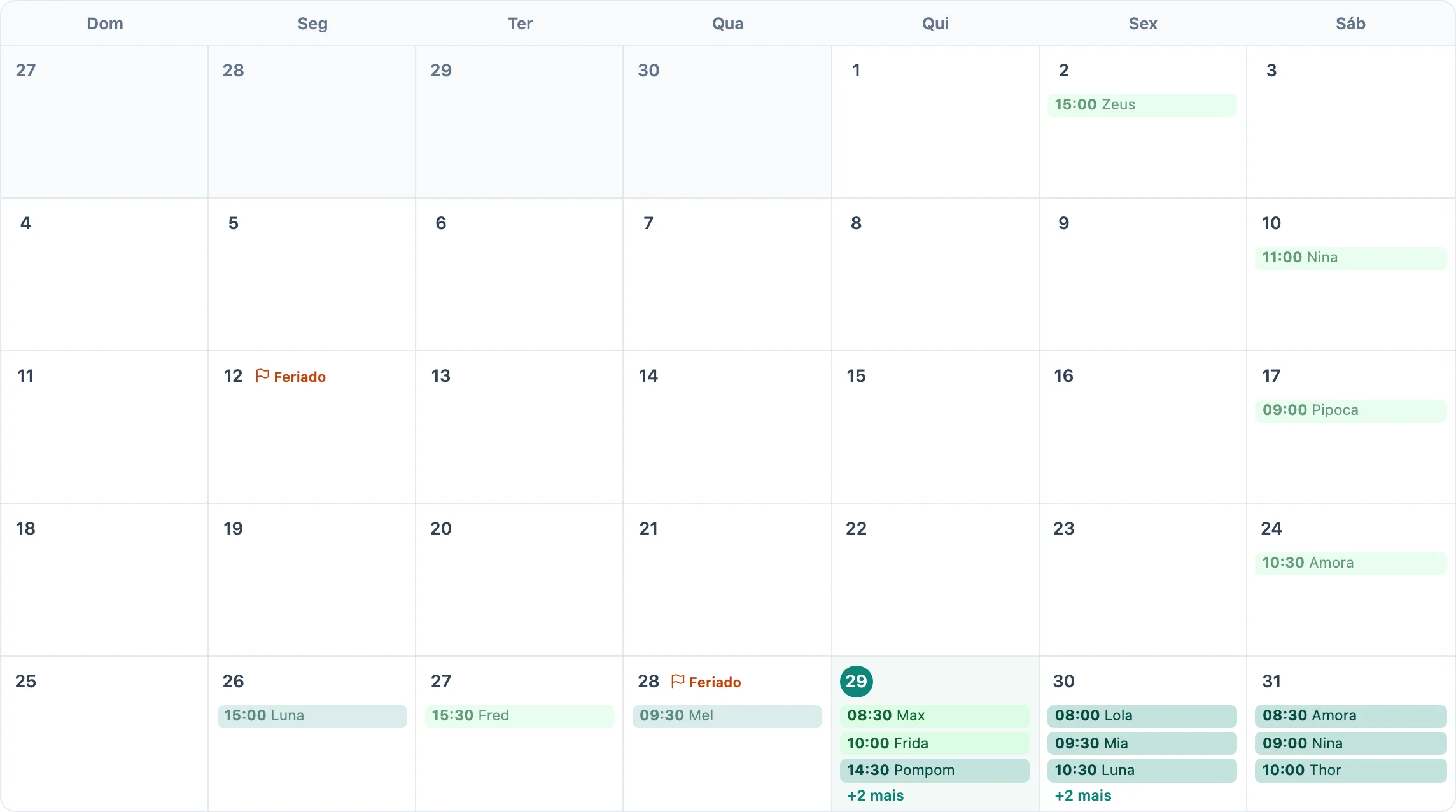Expand '+2 mais' on day 30
The height and width of the screenshot is (812, 1456).
click(x=1082, y=795)
